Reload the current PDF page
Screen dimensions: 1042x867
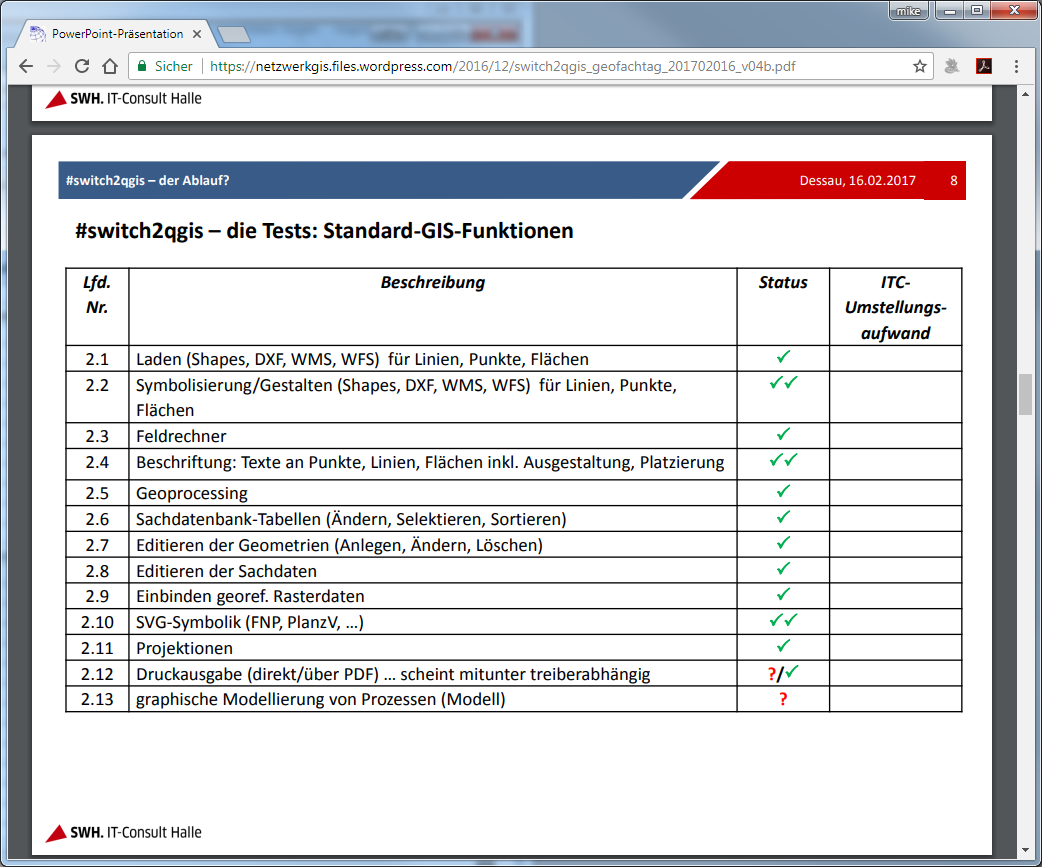(82, 66)
